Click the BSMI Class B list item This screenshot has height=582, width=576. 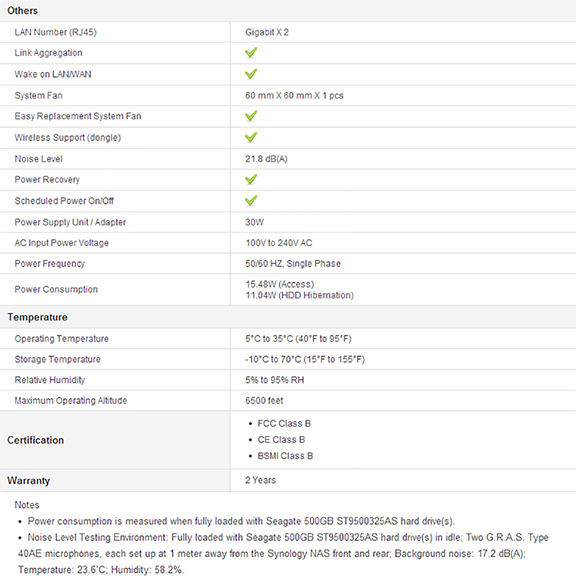coord(285,456)
